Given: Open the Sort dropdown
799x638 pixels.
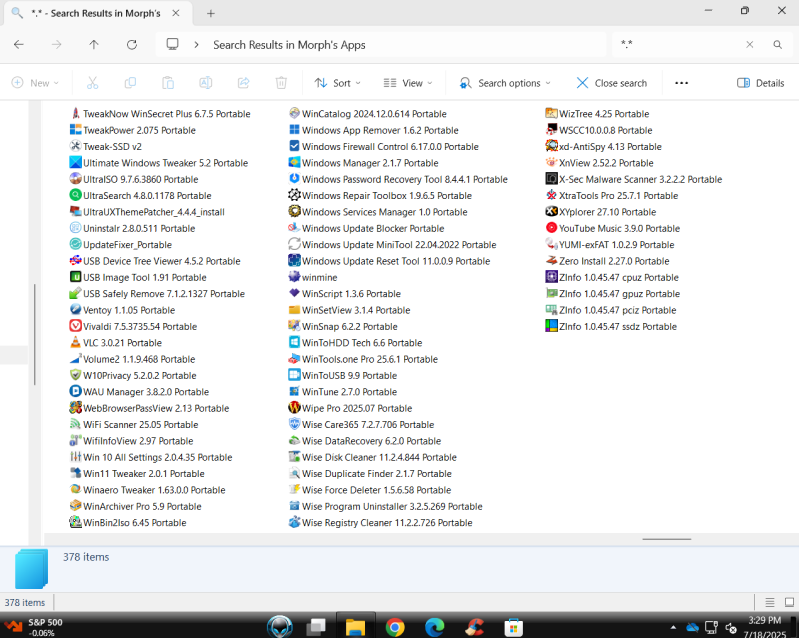Looking at the screenshot, I should 337,83.
